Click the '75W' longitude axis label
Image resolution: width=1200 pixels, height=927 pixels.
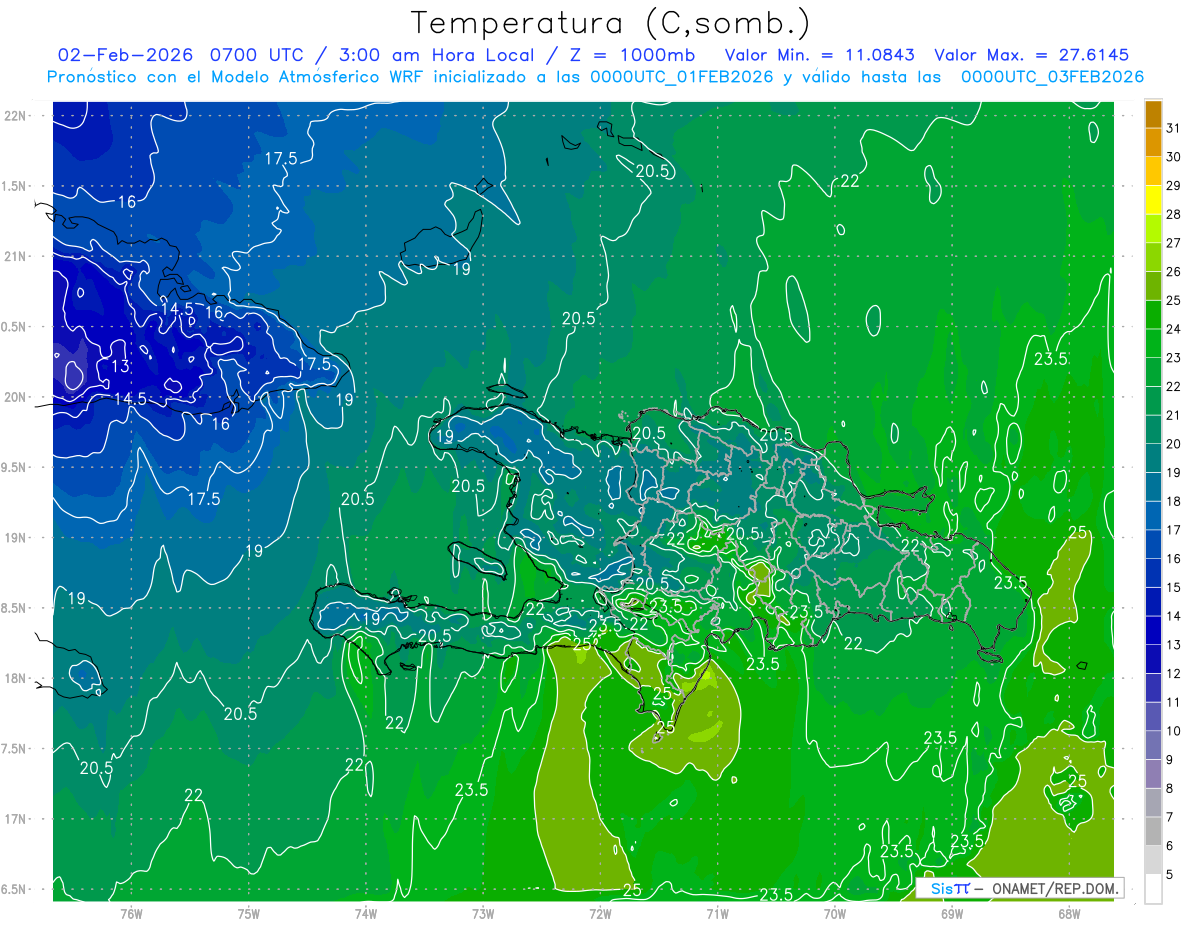(249, 913)
